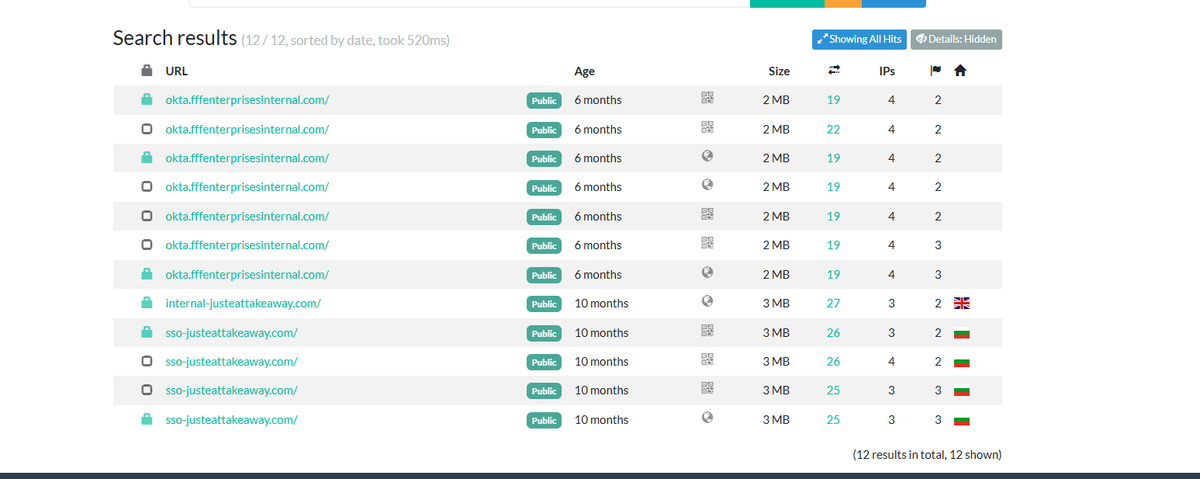Sort by the Age column header

pyautogui.click(x=584, y=71)
